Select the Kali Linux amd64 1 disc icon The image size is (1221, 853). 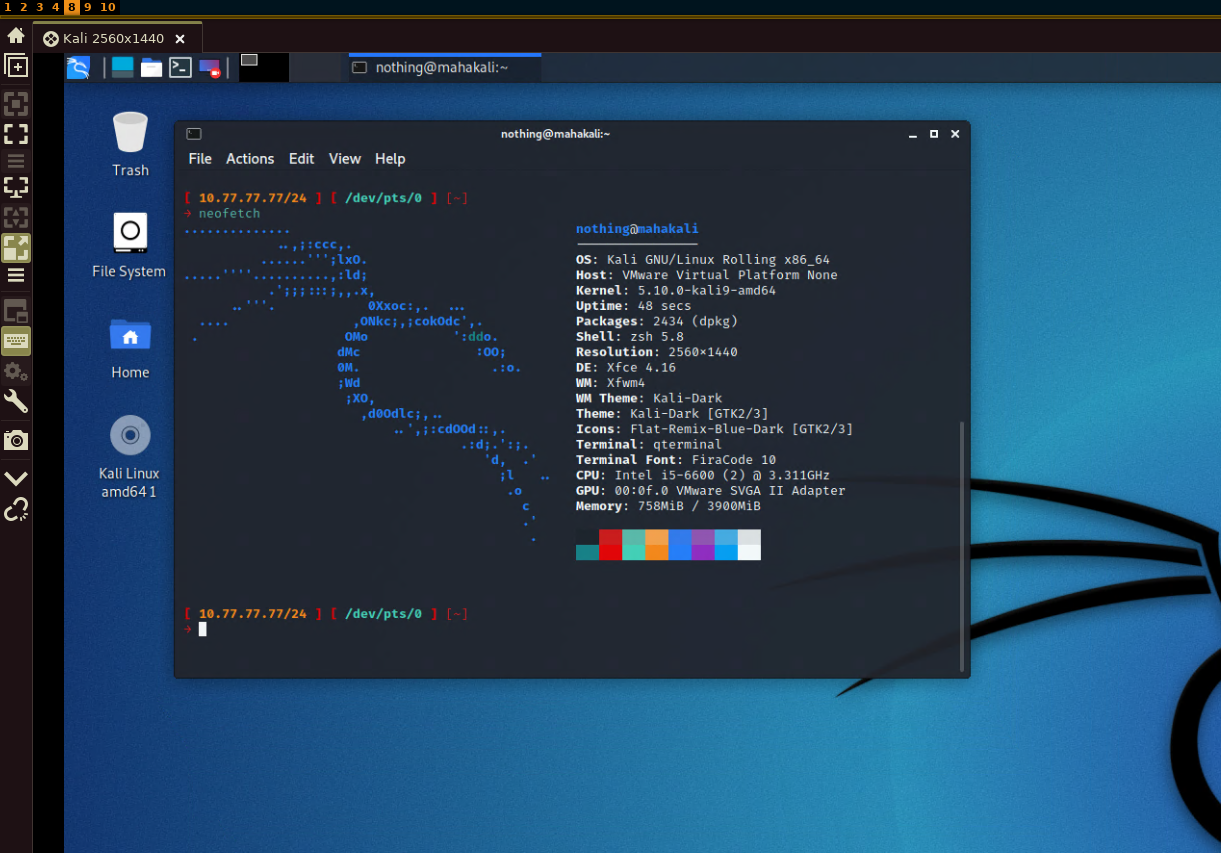click(x=129, y=456)
